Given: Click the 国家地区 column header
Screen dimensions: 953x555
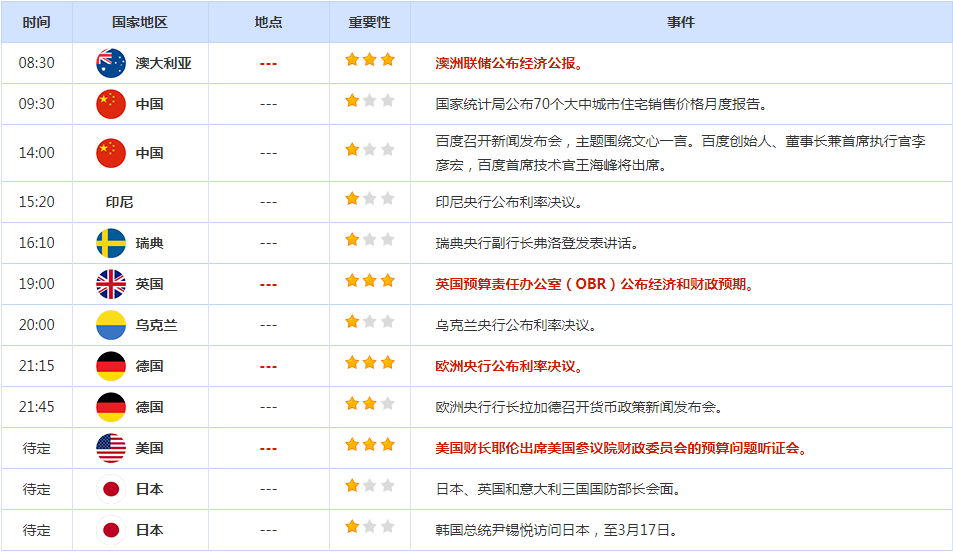Looking at the screenshot, I should pyautogui.click(x=140, y=22).
